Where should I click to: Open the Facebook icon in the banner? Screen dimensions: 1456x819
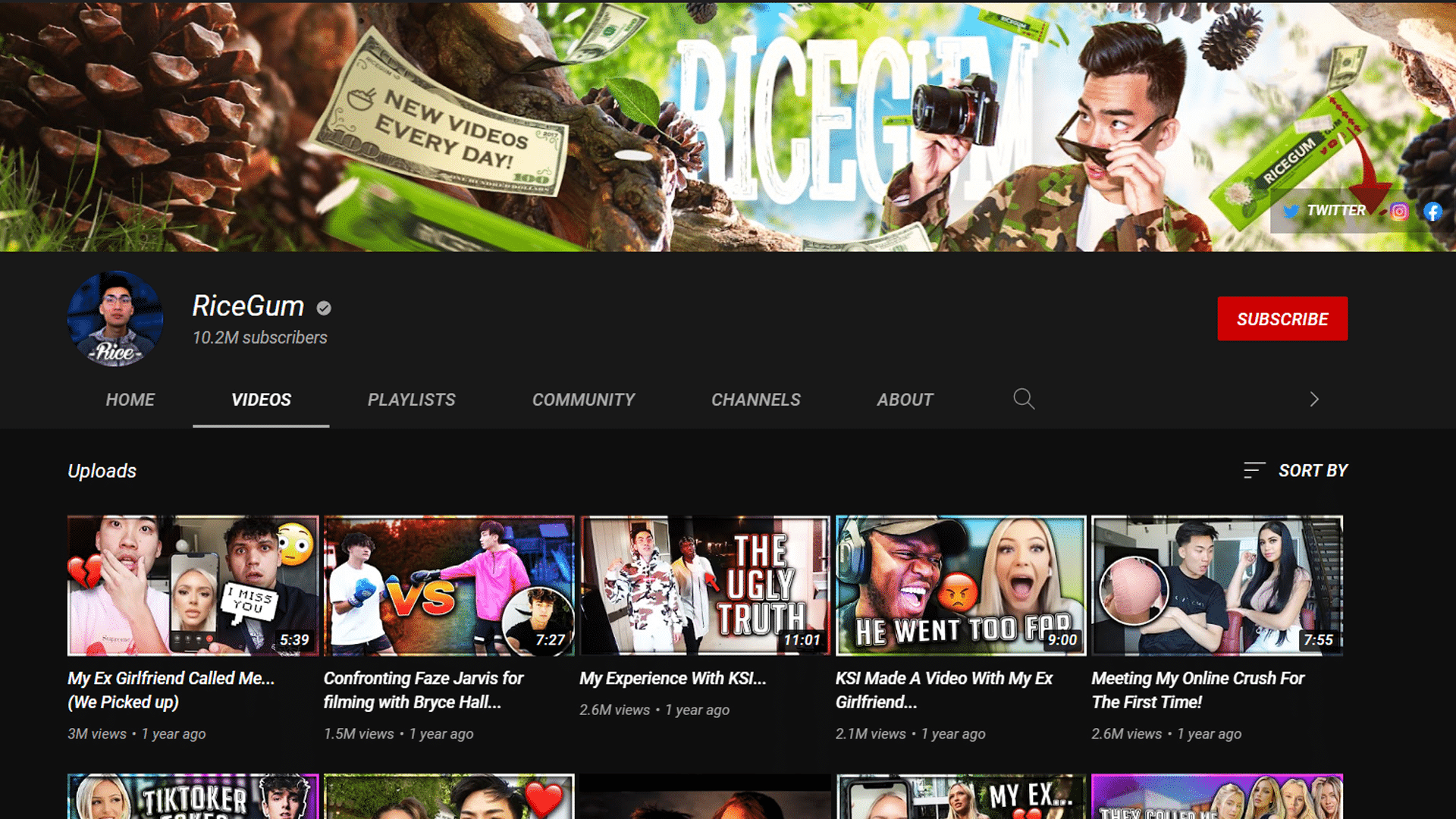click(1432, 212)
